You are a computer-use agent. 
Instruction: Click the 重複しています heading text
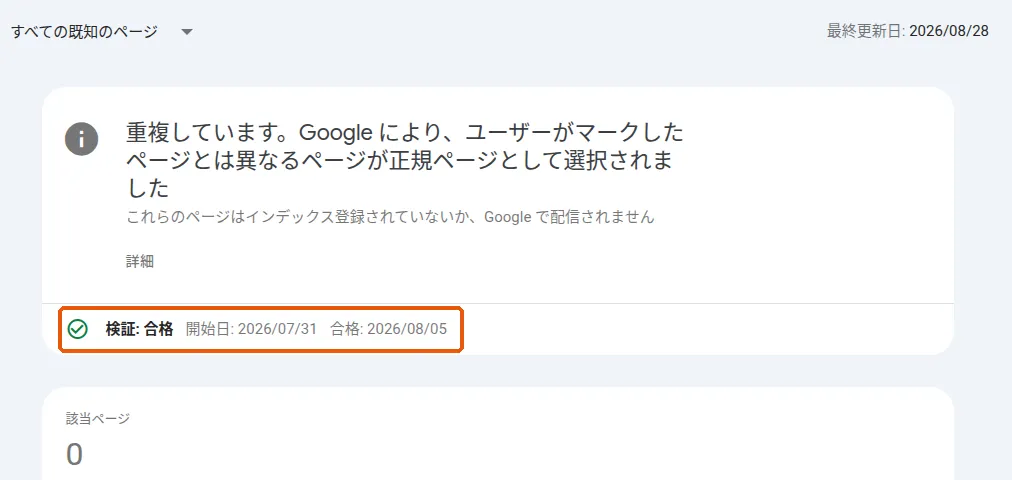(x=405, y=161)
